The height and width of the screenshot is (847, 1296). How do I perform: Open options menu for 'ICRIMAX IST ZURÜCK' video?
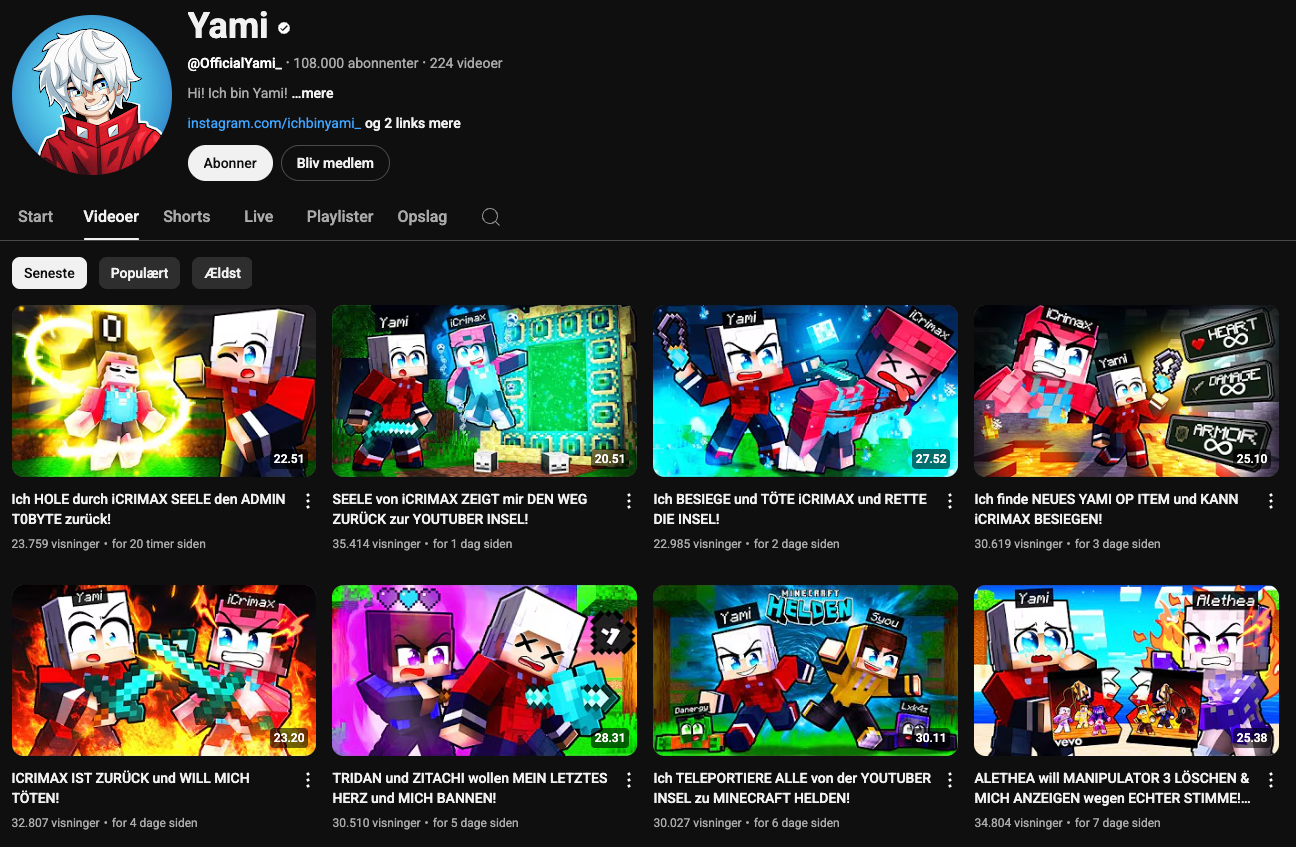click(x=308, y=780)
